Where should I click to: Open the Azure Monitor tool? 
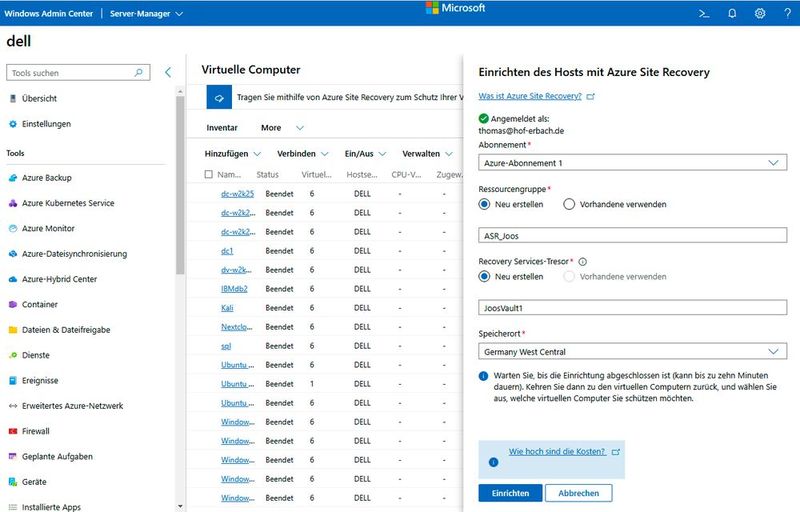[48, 228]
